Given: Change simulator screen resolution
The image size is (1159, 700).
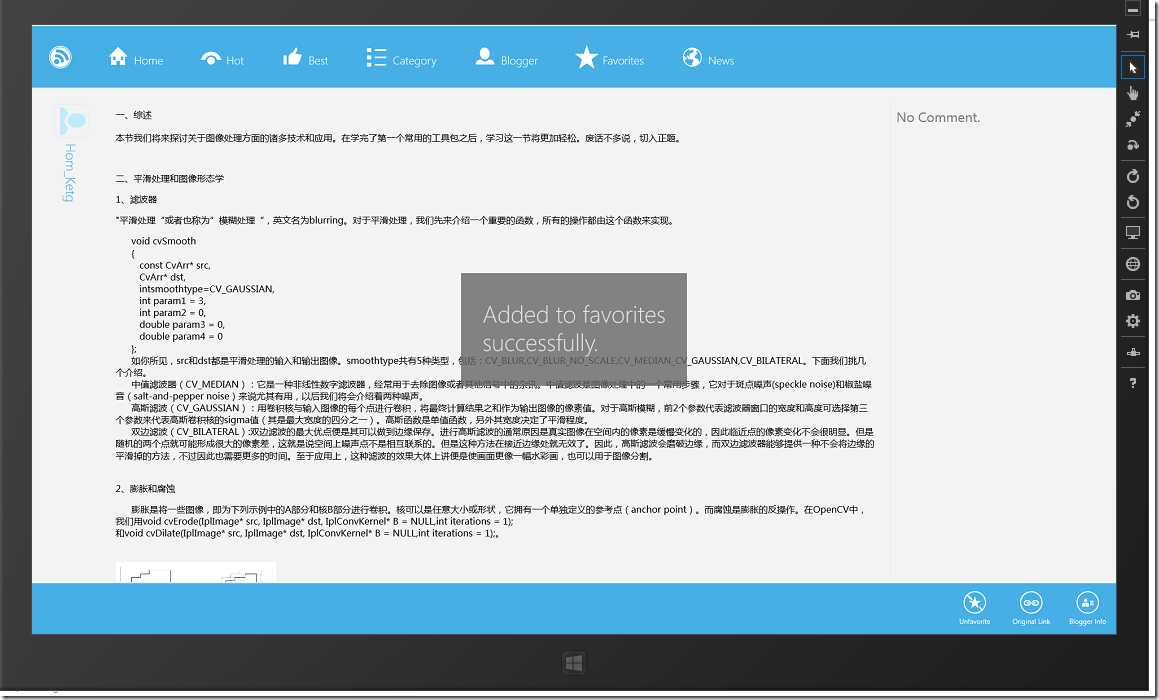Looking at the screenshot, I should 1132,234.
